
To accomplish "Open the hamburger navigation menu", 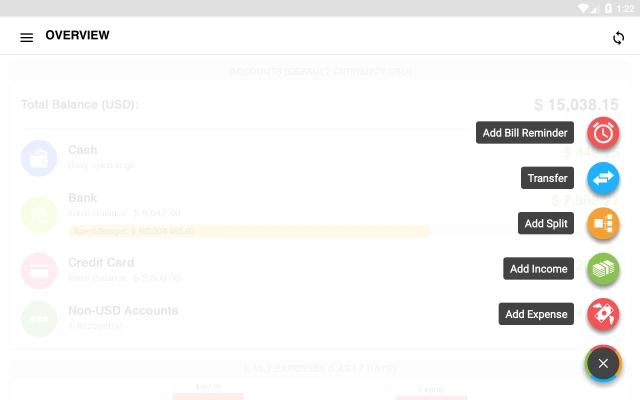I will click(27, 38).
